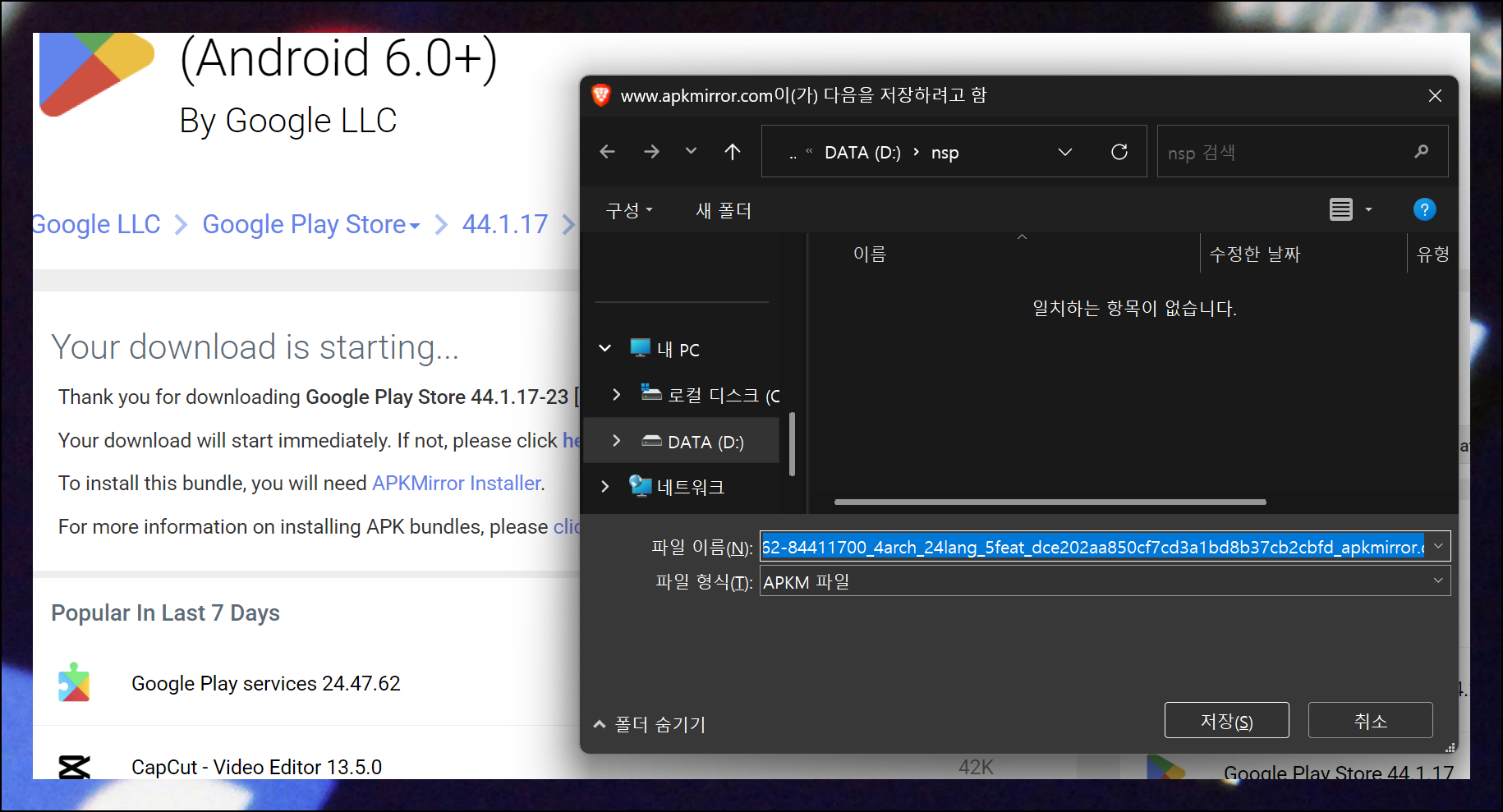Expand DATA (D:) tree node
Image resolution: width=1503 pixels, height=812 pixels.
(x=617, y=441)
